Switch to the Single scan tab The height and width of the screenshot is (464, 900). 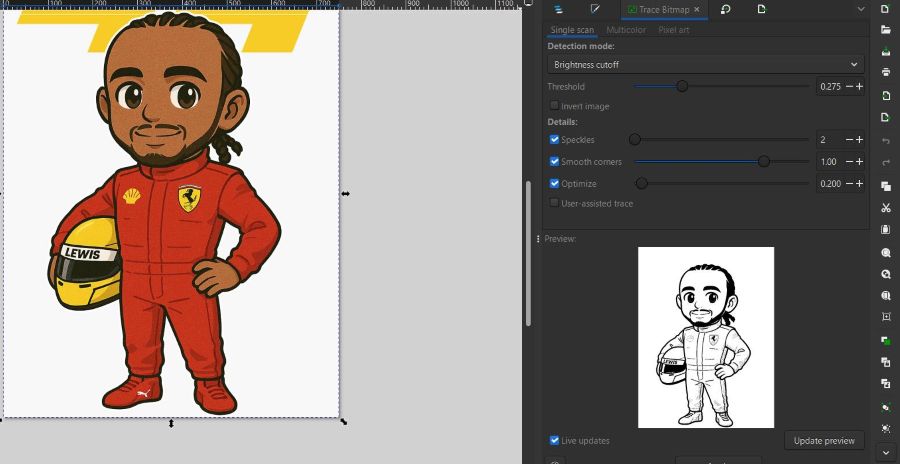pyautogui.click(x=572, y=30)
